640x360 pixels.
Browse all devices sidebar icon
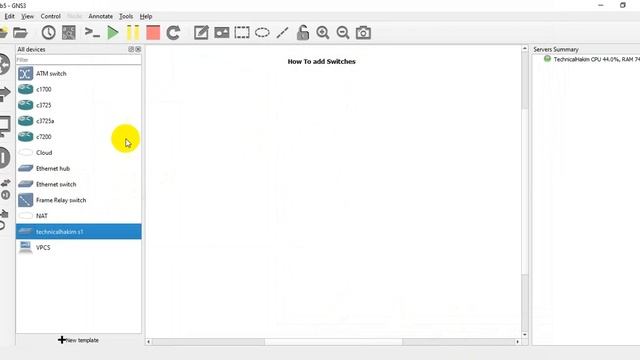coord(5,189)
